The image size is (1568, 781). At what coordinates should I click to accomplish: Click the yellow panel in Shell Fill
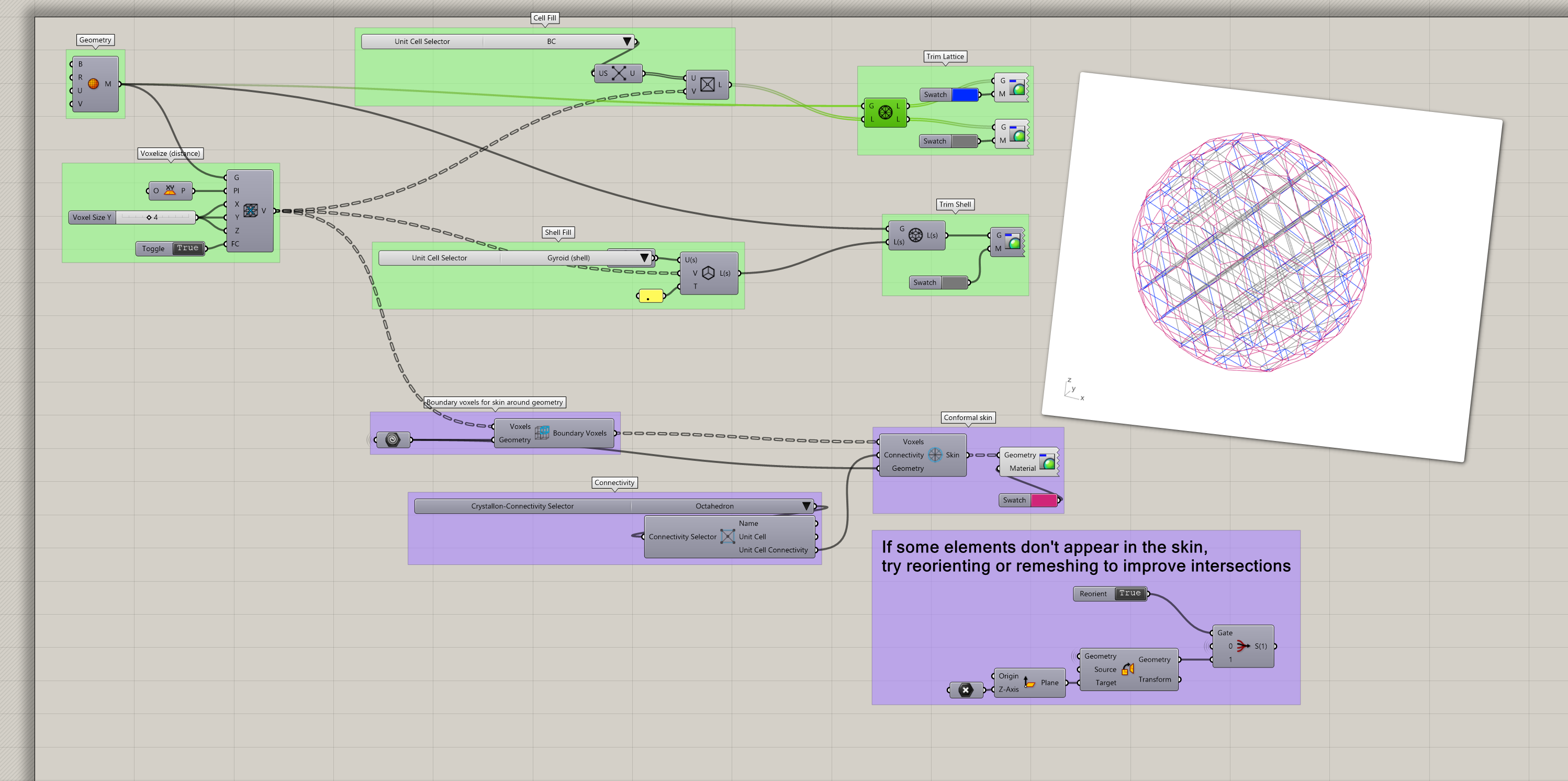click(x=649, y=296)
